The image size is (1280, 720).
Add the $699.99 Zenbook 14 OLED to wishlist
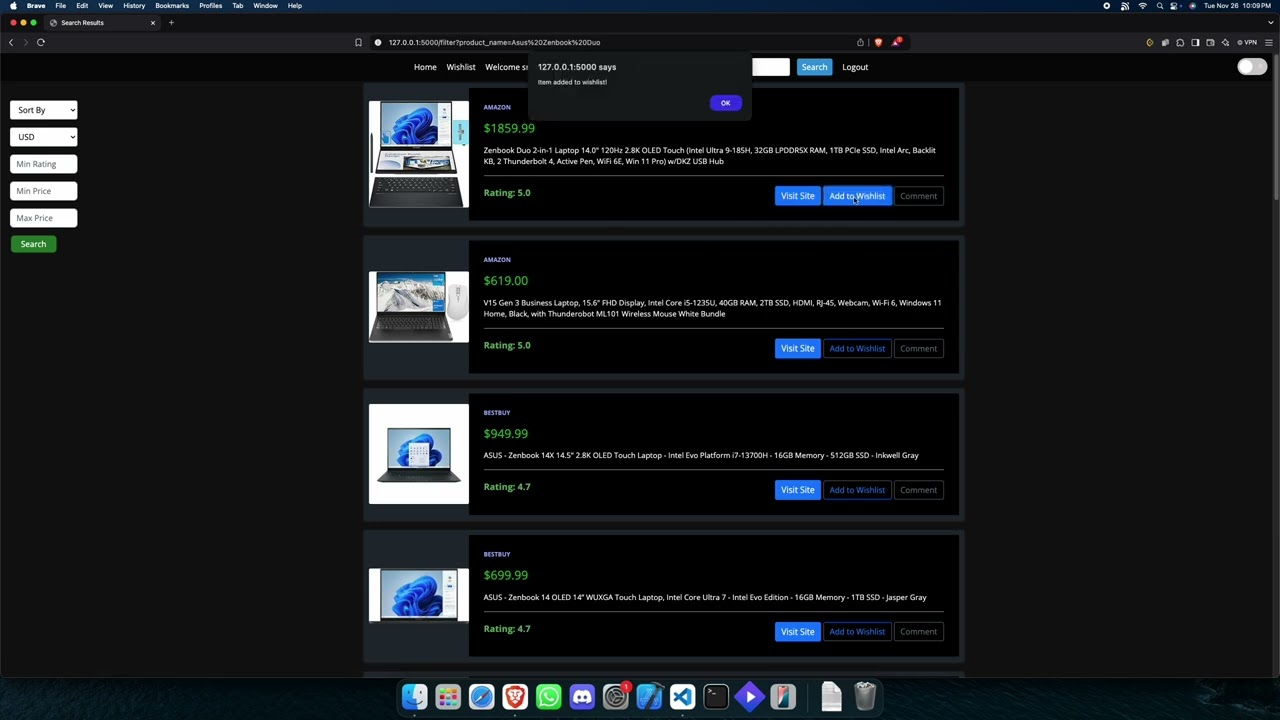pyautogui.click(x=857, y=632)
